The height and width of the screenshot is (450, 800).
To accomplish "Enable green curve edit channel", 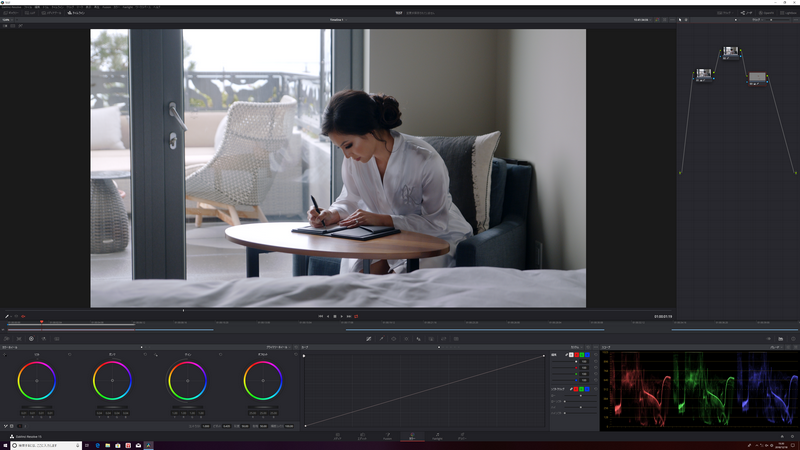I will [x=582, y=355].
